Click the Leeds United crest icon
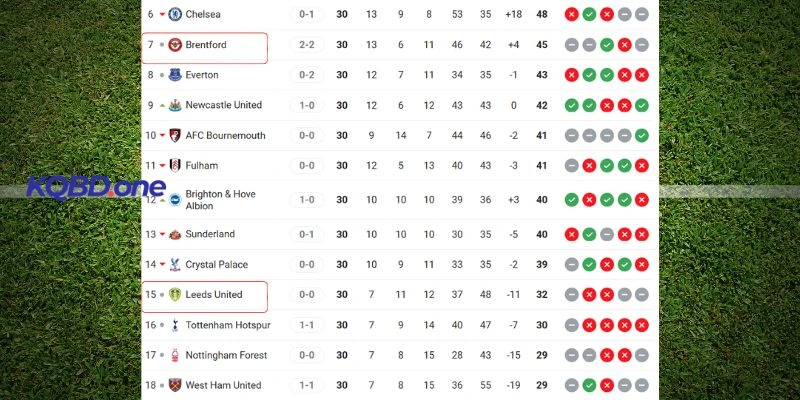Screen dimensions: 800x400 175,295
